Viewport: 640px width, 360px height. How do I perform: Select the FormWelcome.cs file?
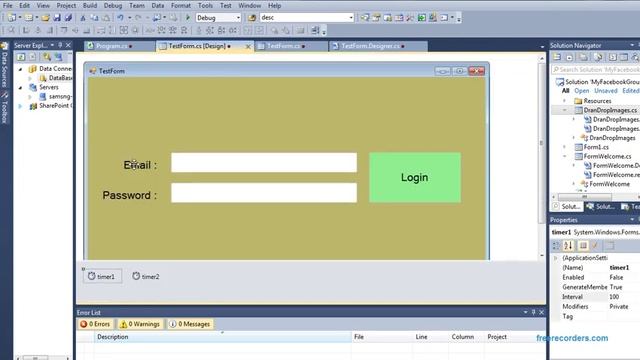tap(607, 156)
